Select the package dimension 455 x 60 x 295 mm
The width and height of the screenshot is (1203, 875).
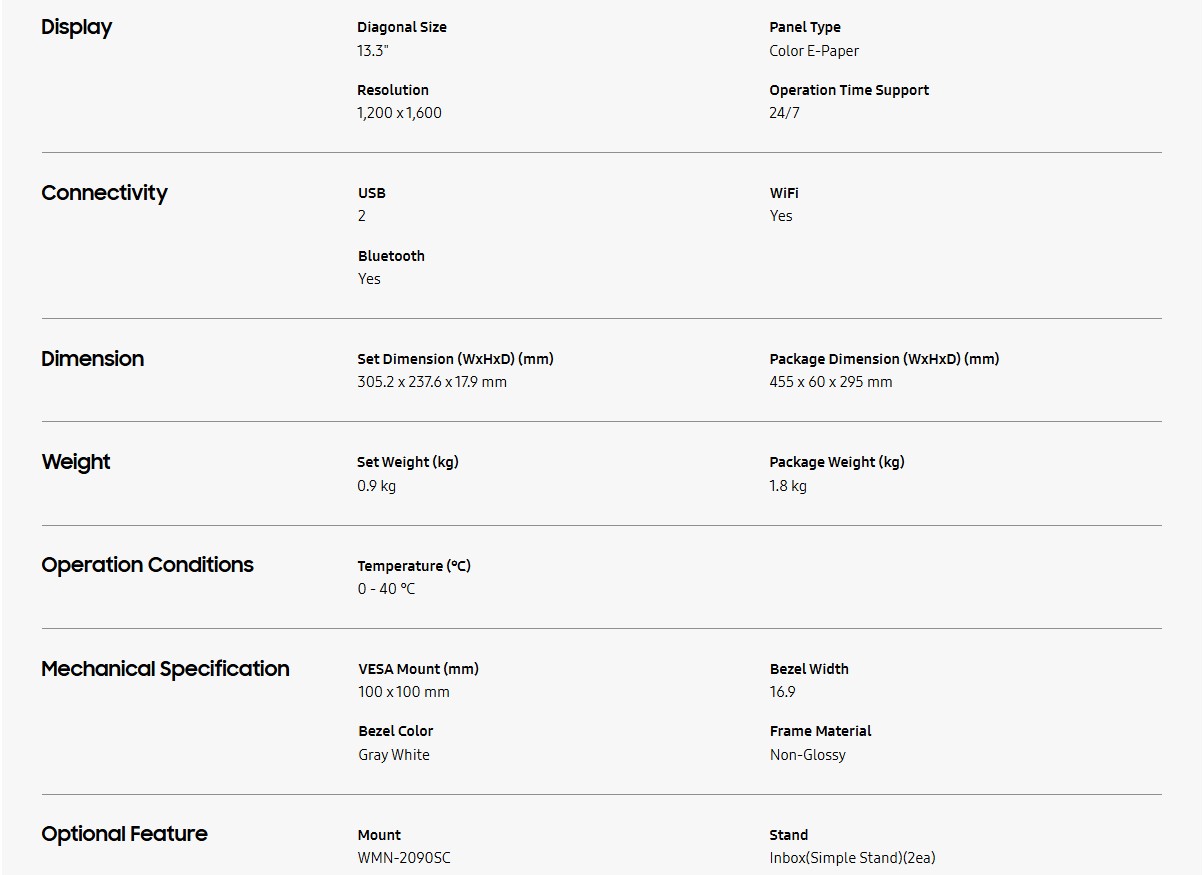tap(831, 382)
